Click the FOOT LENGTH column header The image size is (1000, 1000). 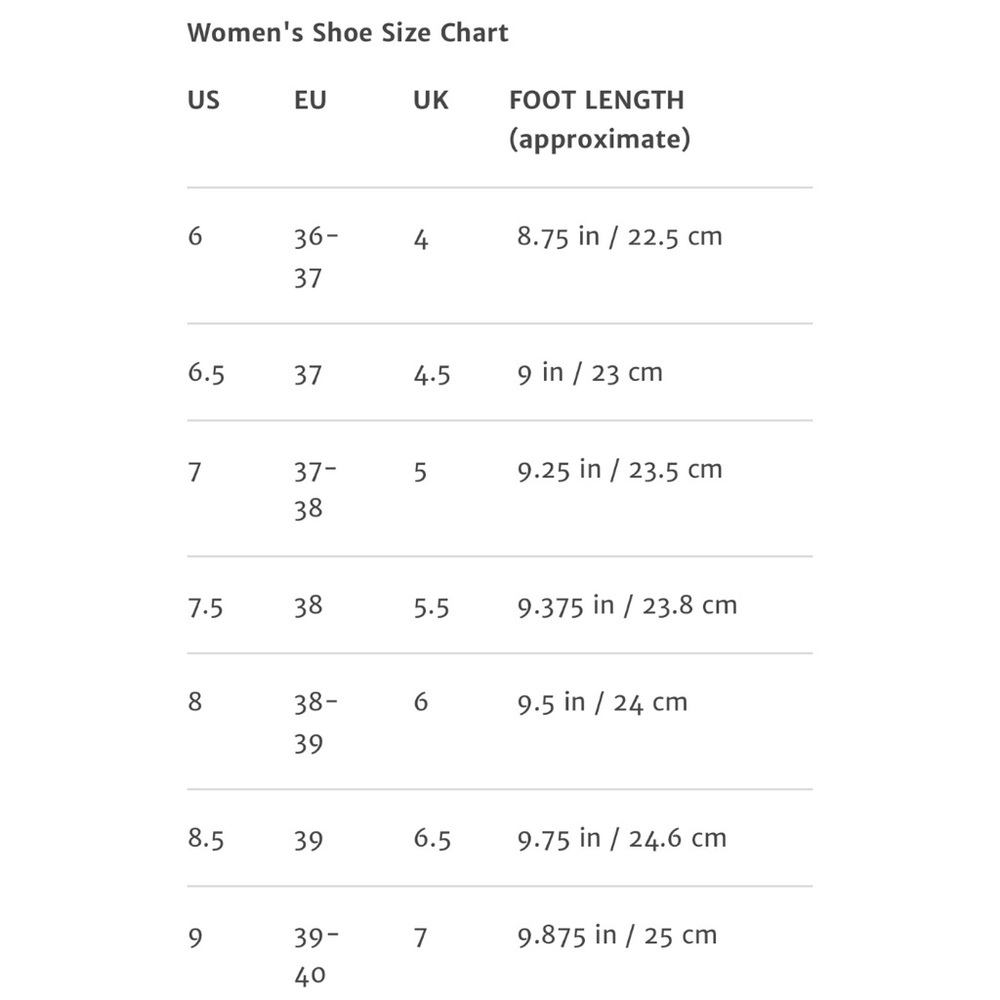point(599,119)
